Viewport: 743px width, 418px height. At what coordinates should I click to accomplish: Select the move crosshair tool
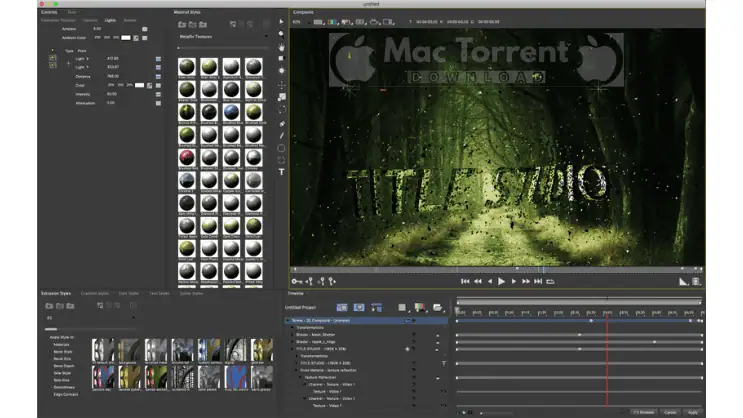(x=281, y=85)
